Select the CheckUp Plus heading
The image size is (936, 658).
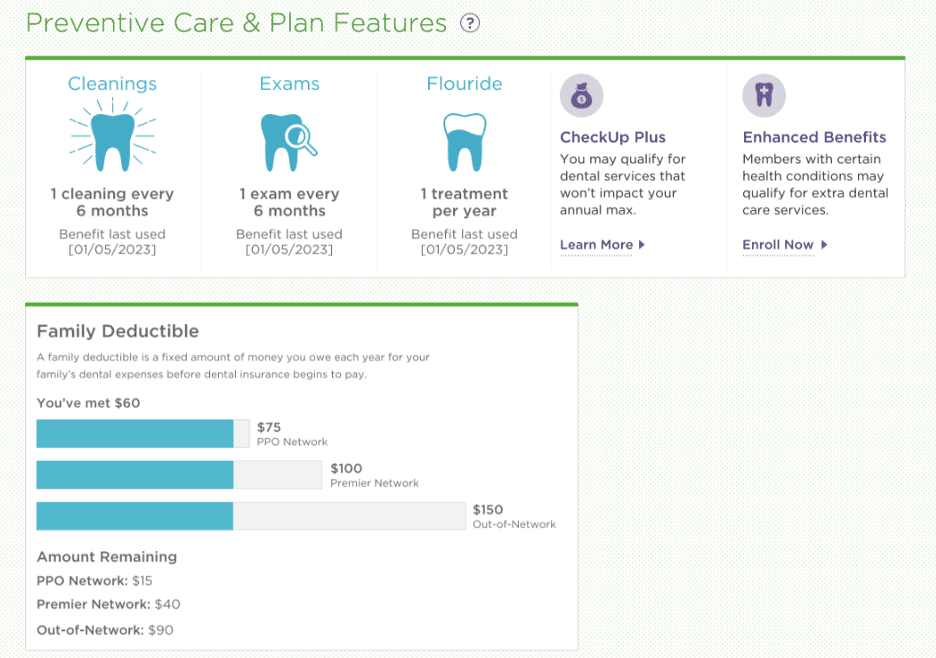(x=612, y=137)
